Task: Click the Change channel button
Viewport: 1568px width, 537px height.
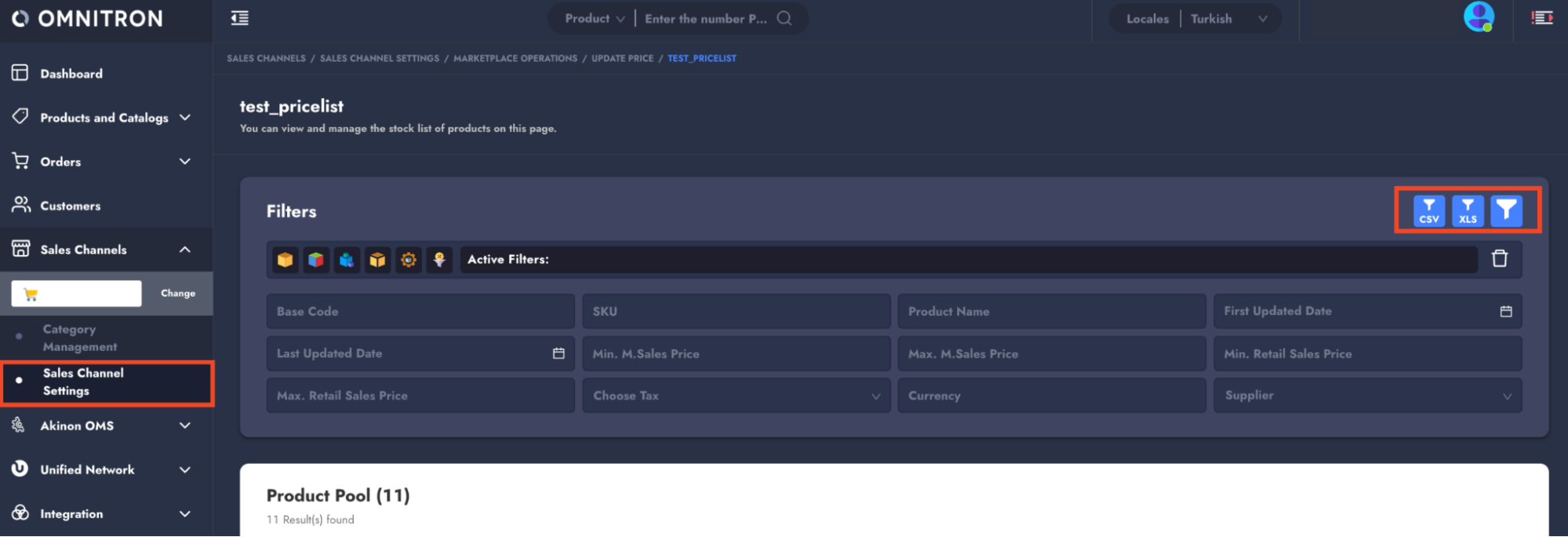Action: (x=178, y=294)
